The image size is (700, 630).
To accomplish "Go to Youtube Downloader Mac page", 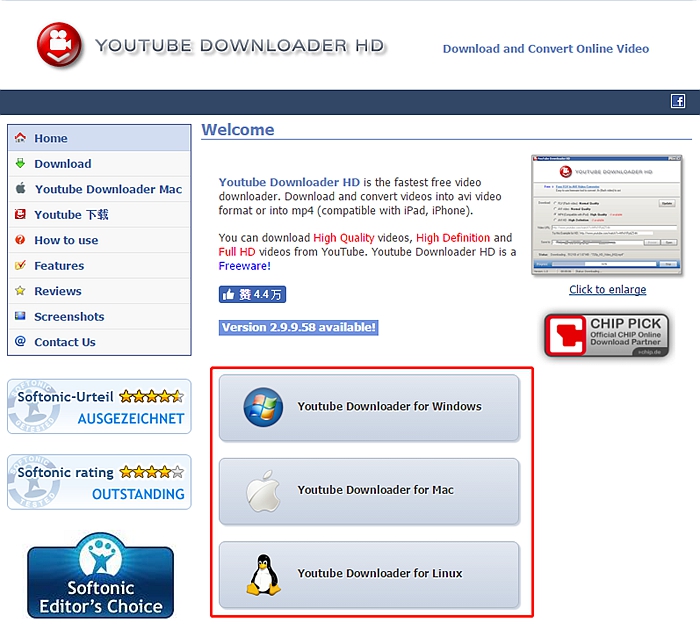I will [x=99, y=189].
